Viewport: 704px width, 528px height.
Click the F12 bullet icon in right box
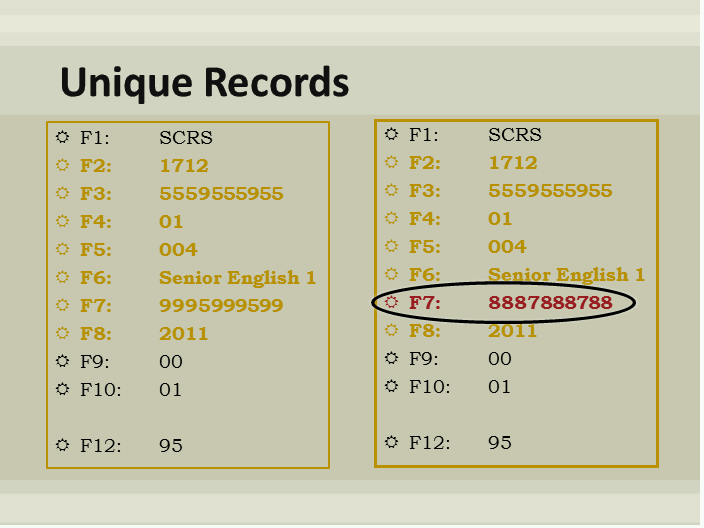[391, 441]
